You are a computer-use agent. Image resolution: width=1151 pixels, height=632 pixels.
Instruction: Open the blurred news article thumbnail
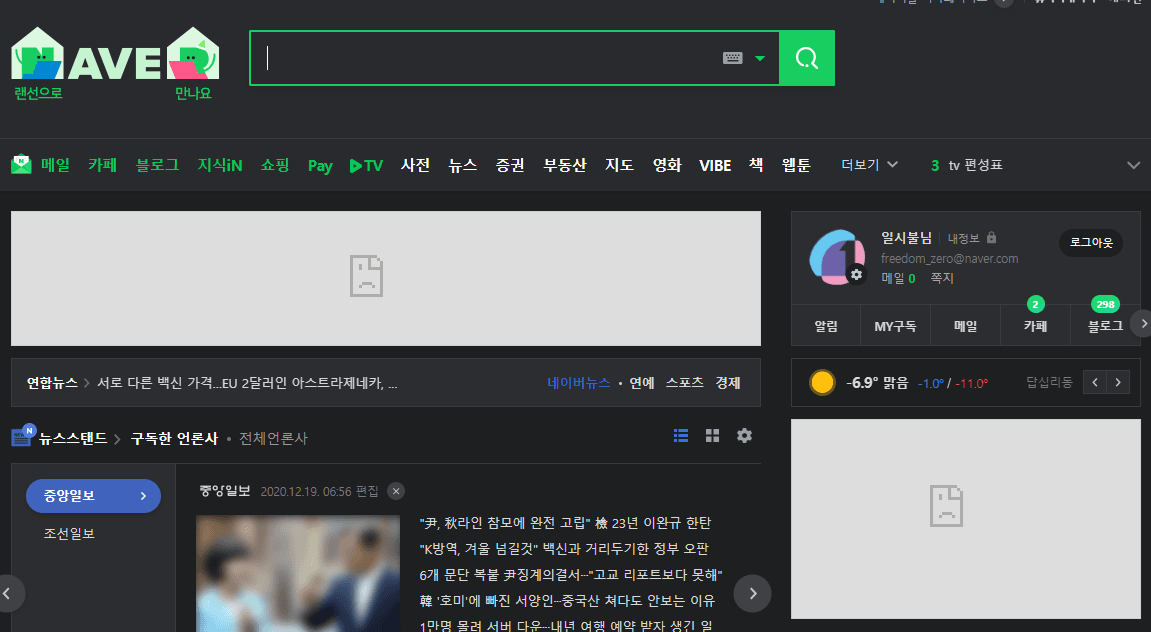298,573
